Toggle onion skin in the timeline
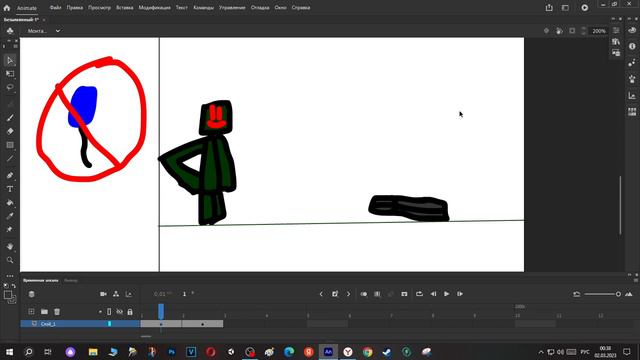Screen dimensions: 640x360 tap(364, 294)
